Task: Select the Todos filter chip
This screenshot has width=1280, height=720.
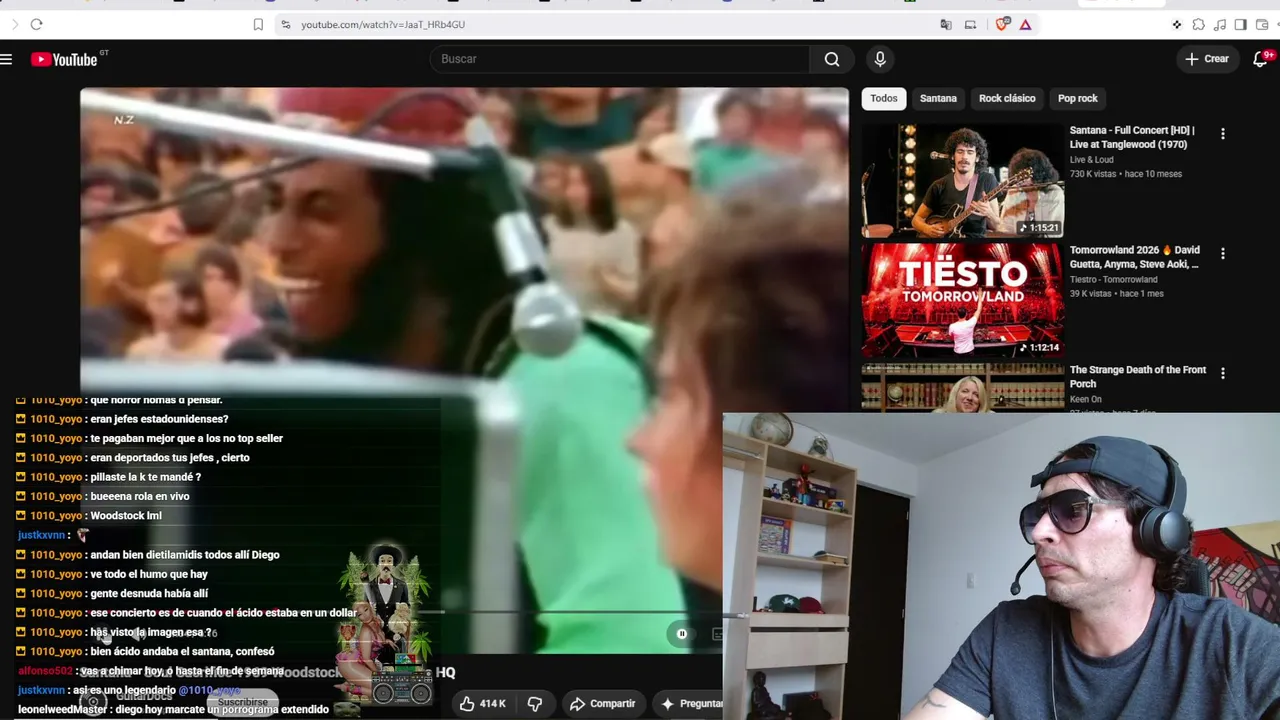Action: tap(884, 98)
